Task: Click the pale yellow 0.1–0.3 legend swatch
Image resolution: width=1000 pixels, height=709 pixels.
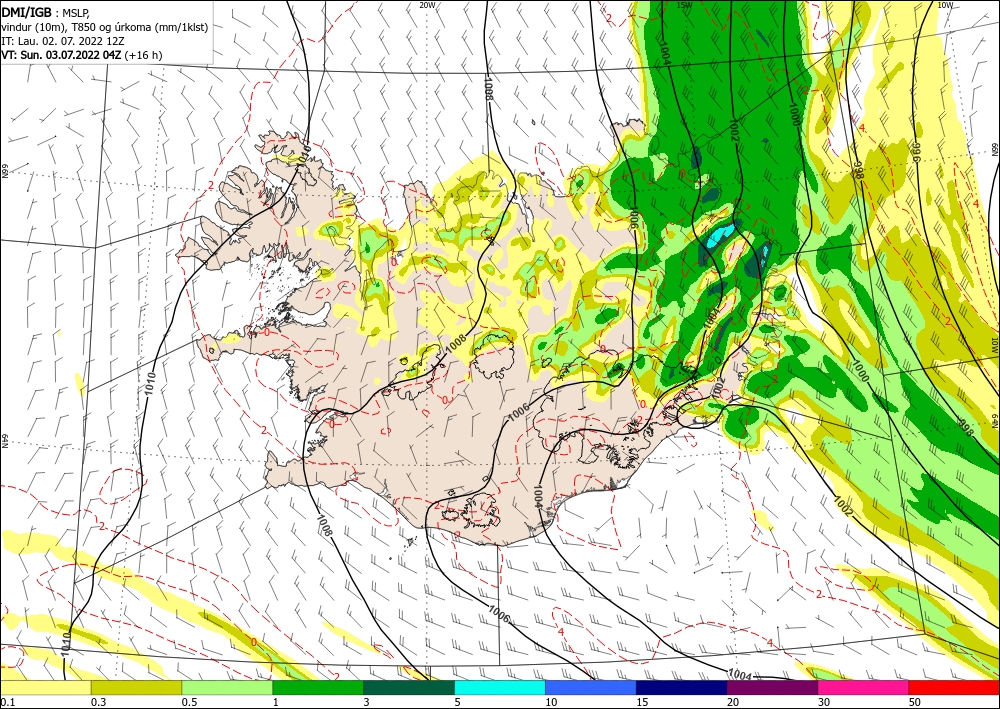Action: [x=45, y=687]
